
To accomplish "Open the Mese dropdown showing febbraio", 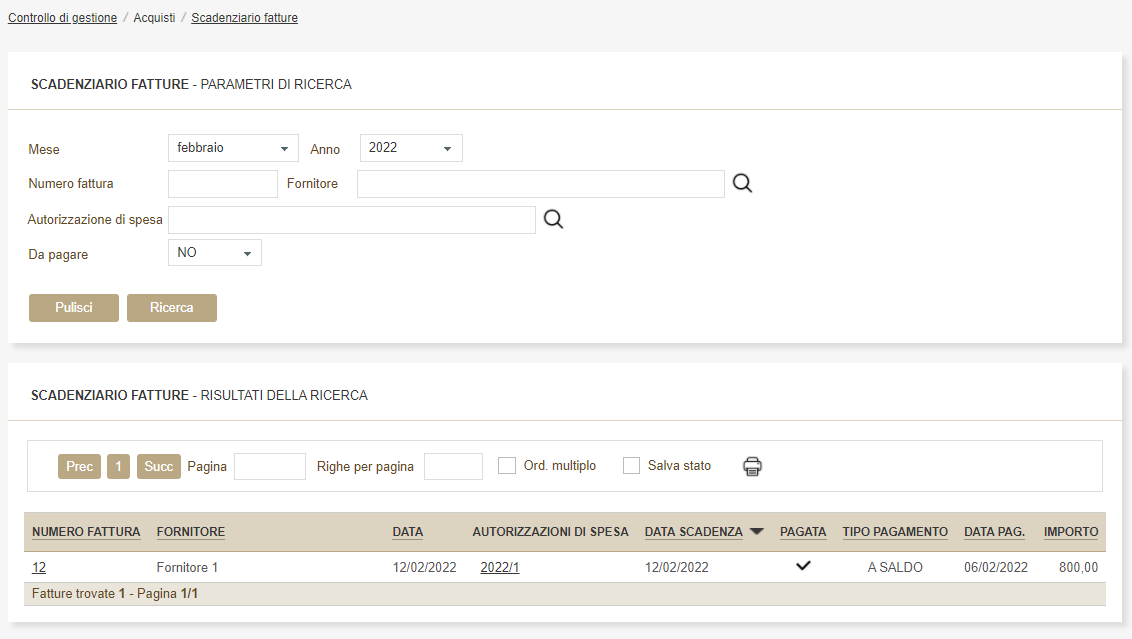I will 233,148.
